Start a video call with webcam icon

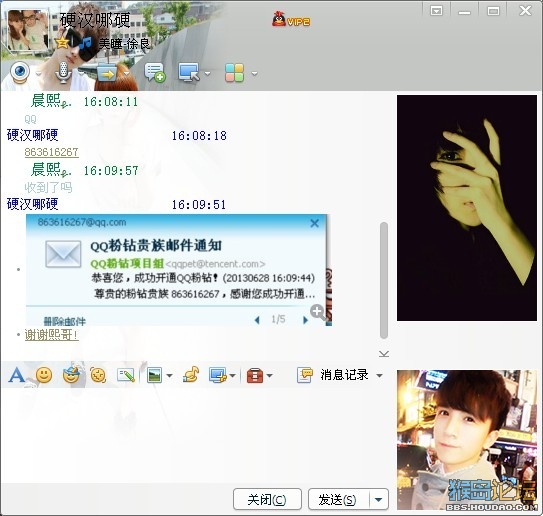click(20, 72)
